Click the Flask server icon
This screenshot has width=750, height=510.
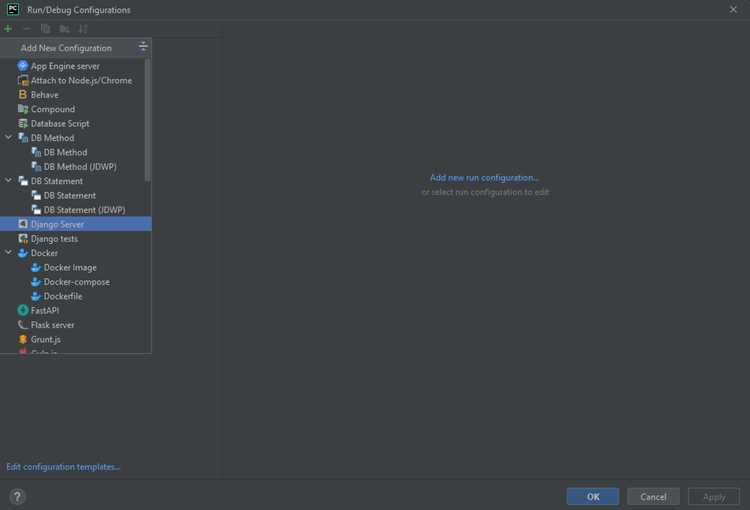22,324
